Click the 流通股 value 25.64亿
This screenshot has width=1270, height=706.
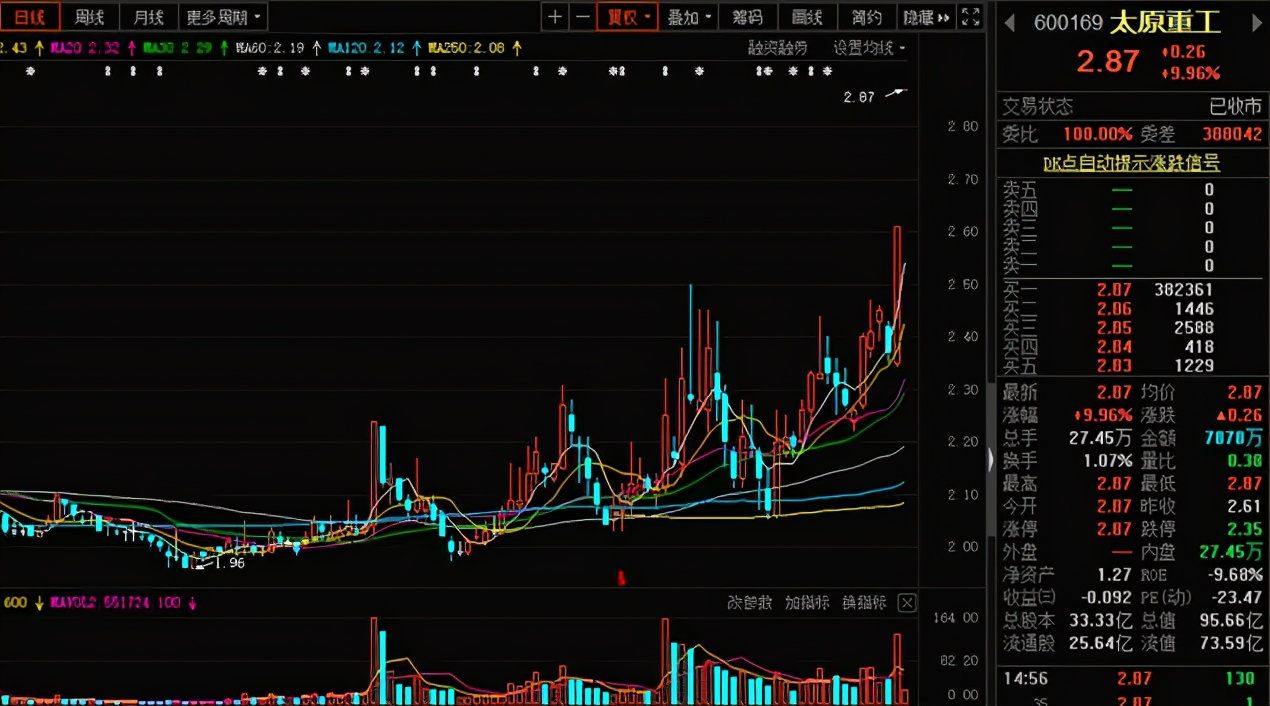1102,643
